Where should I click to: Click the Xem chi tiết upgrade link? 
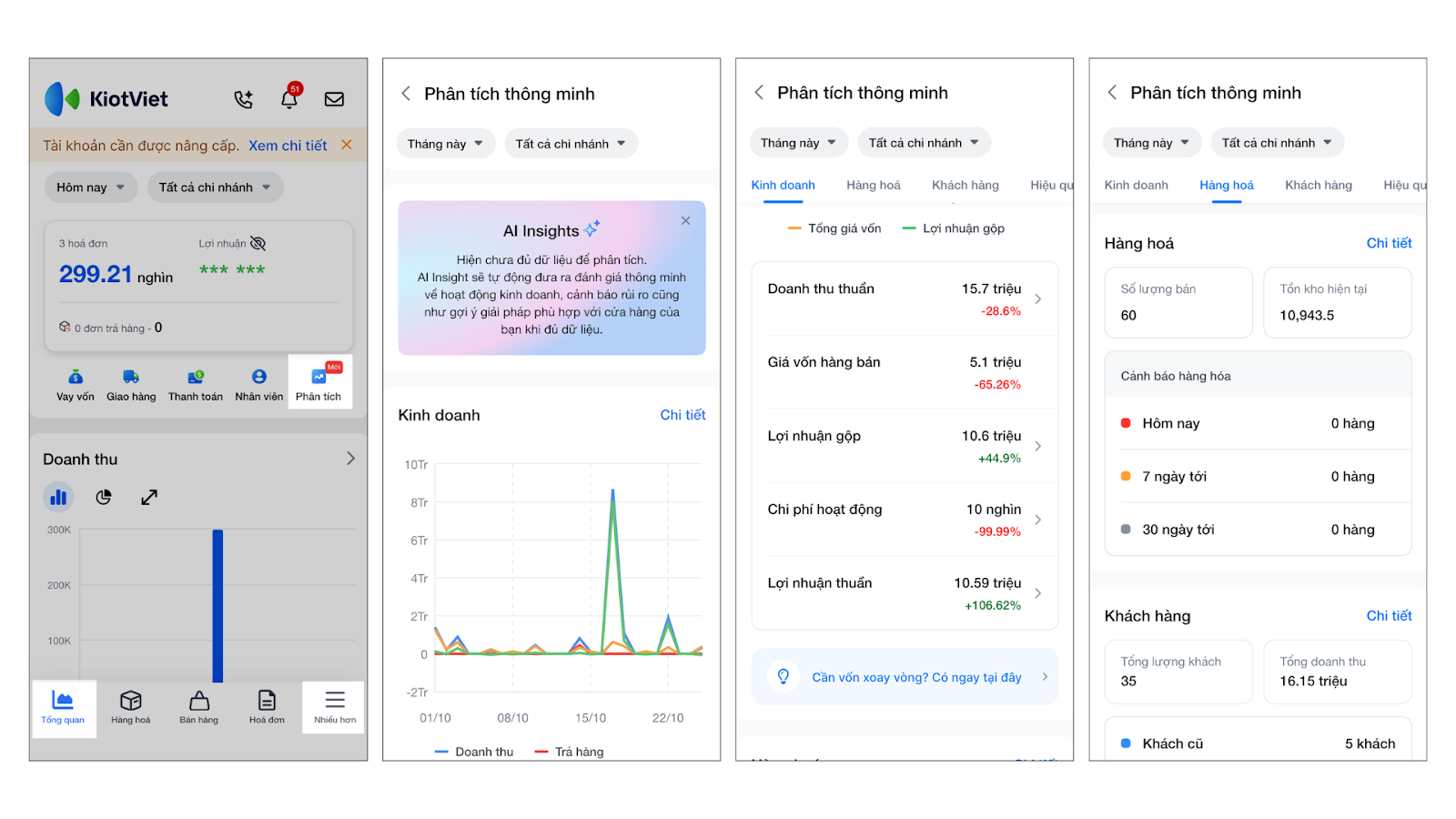288,146
